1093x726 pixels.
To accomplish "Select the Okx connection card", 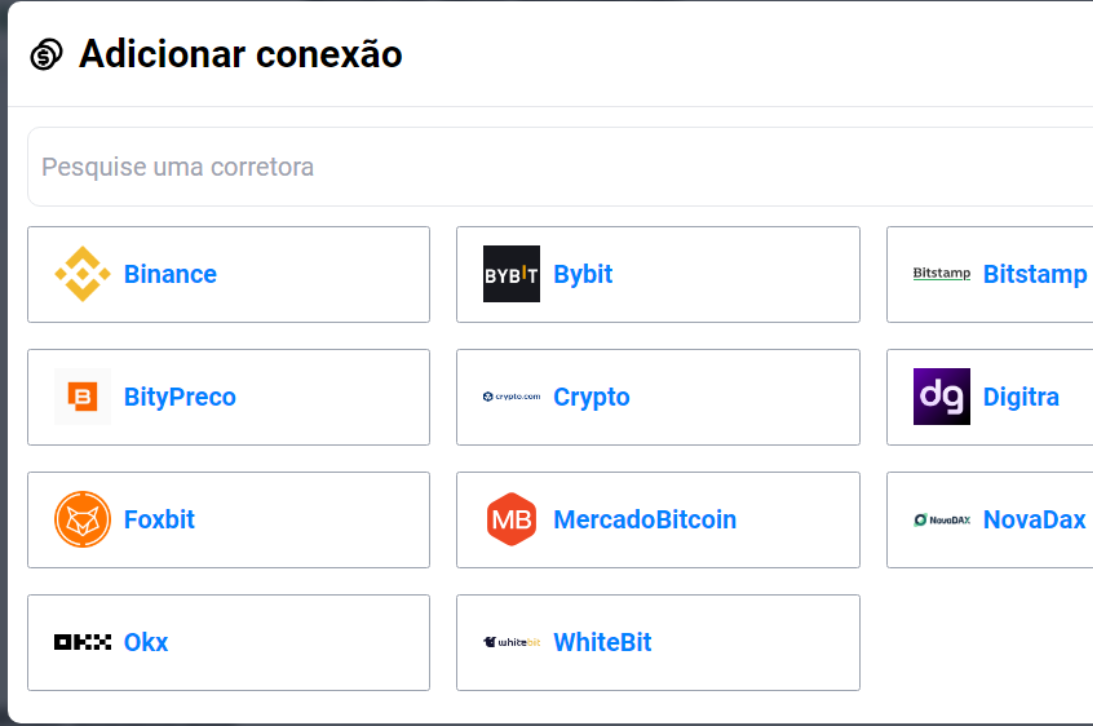I will coord(228,642).
